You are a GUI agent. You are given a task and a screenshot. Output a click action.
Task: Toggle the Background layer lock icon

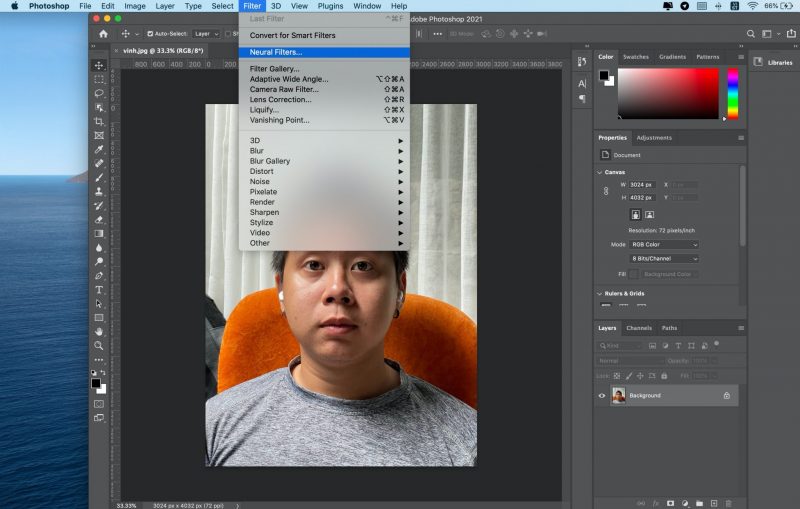point(727,396)
